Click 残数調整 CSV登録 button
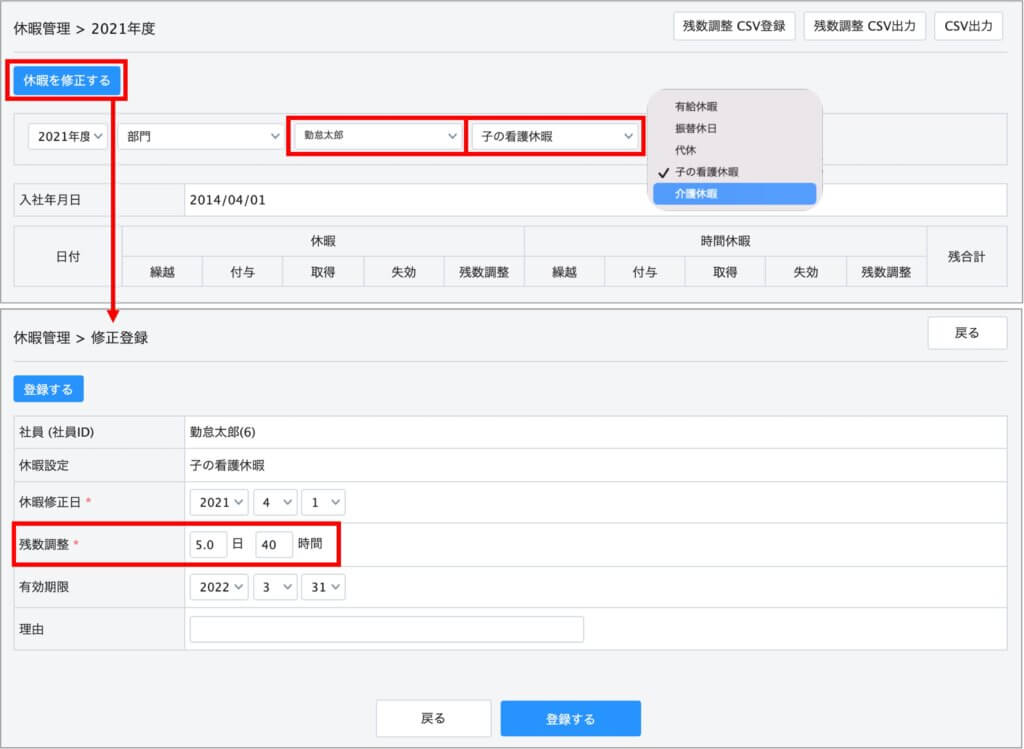This screenshot has height=749, width=1024. [734, 27]
